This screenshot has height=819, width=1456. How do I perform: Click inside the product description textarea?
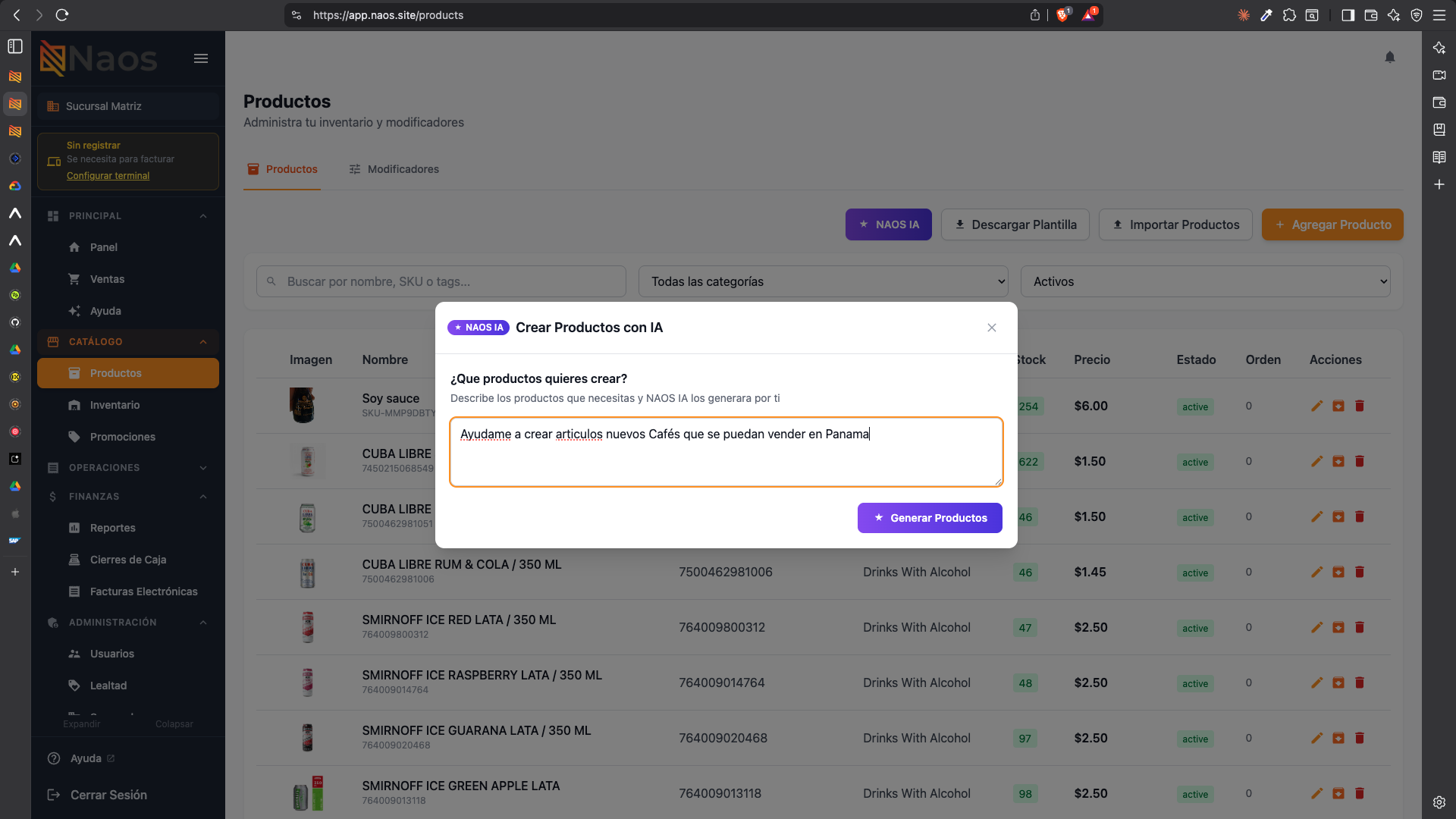(x=726, y=452)
